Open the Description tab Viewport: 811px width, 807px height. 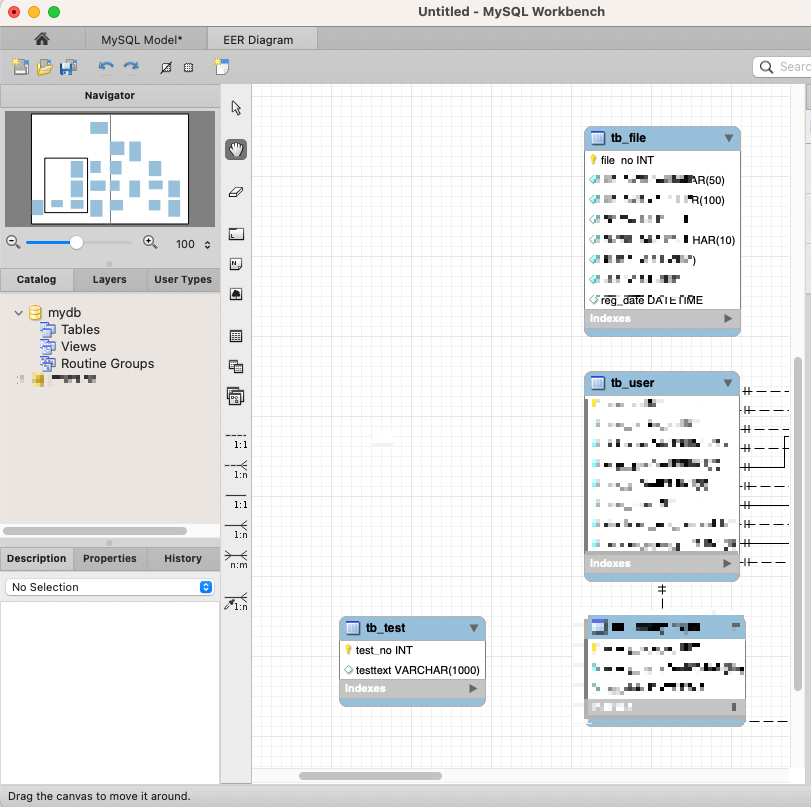(36, 559)
